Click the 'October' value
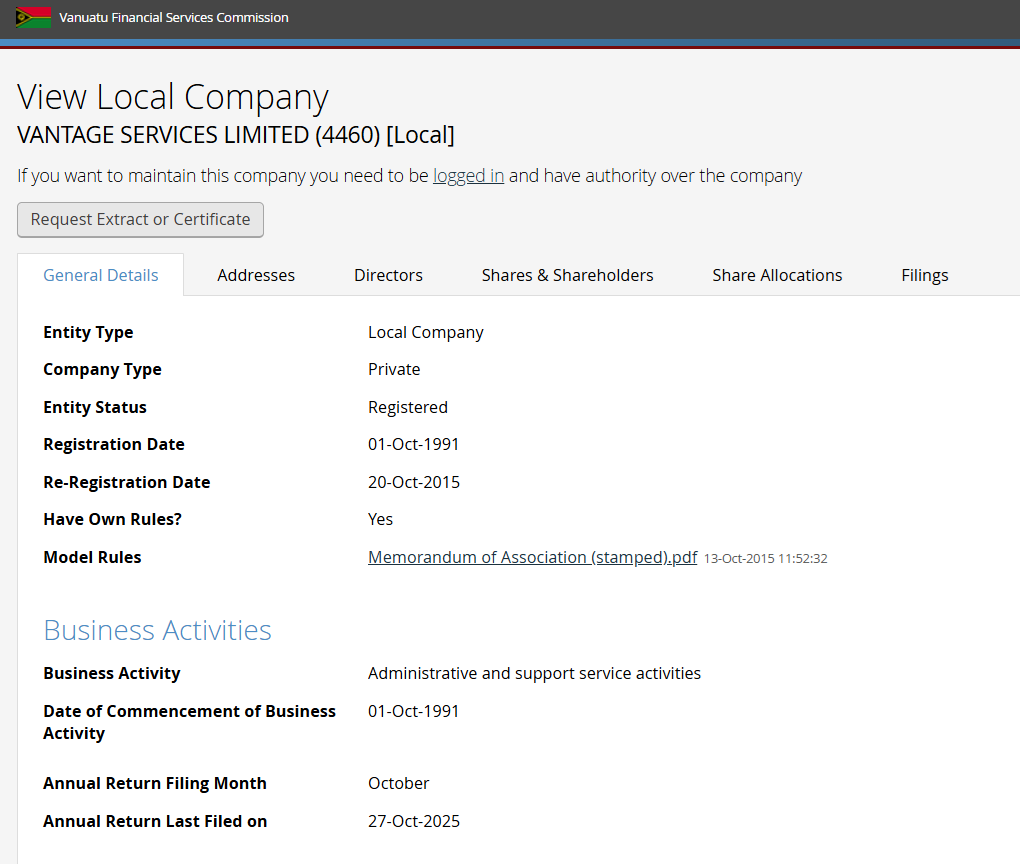 399,783
